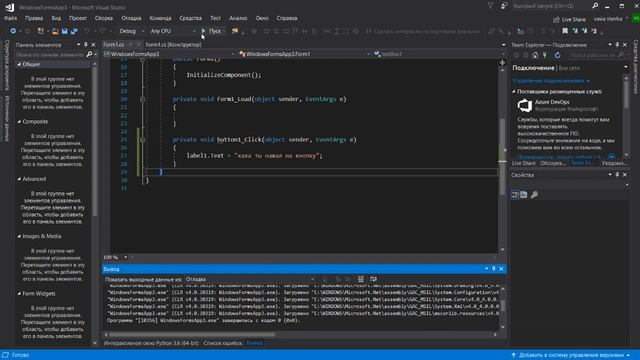Viewport: 640px width, 360px height.
Task: Open the WindowsFormsApp3 project scope dropdown
Action: [x=169, y=54]
